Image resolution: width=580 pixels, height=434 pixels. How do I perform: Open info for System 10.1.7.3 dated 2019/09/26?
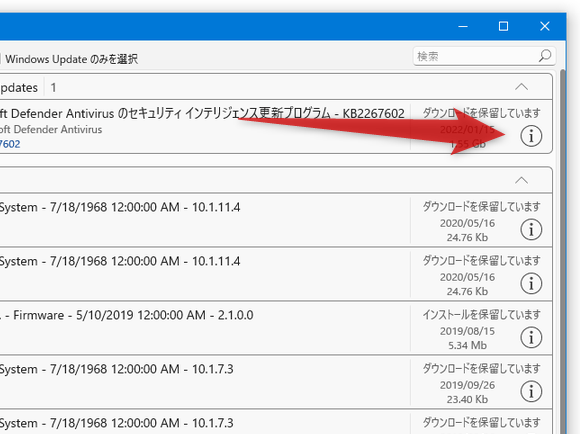(x=531, y=391)
